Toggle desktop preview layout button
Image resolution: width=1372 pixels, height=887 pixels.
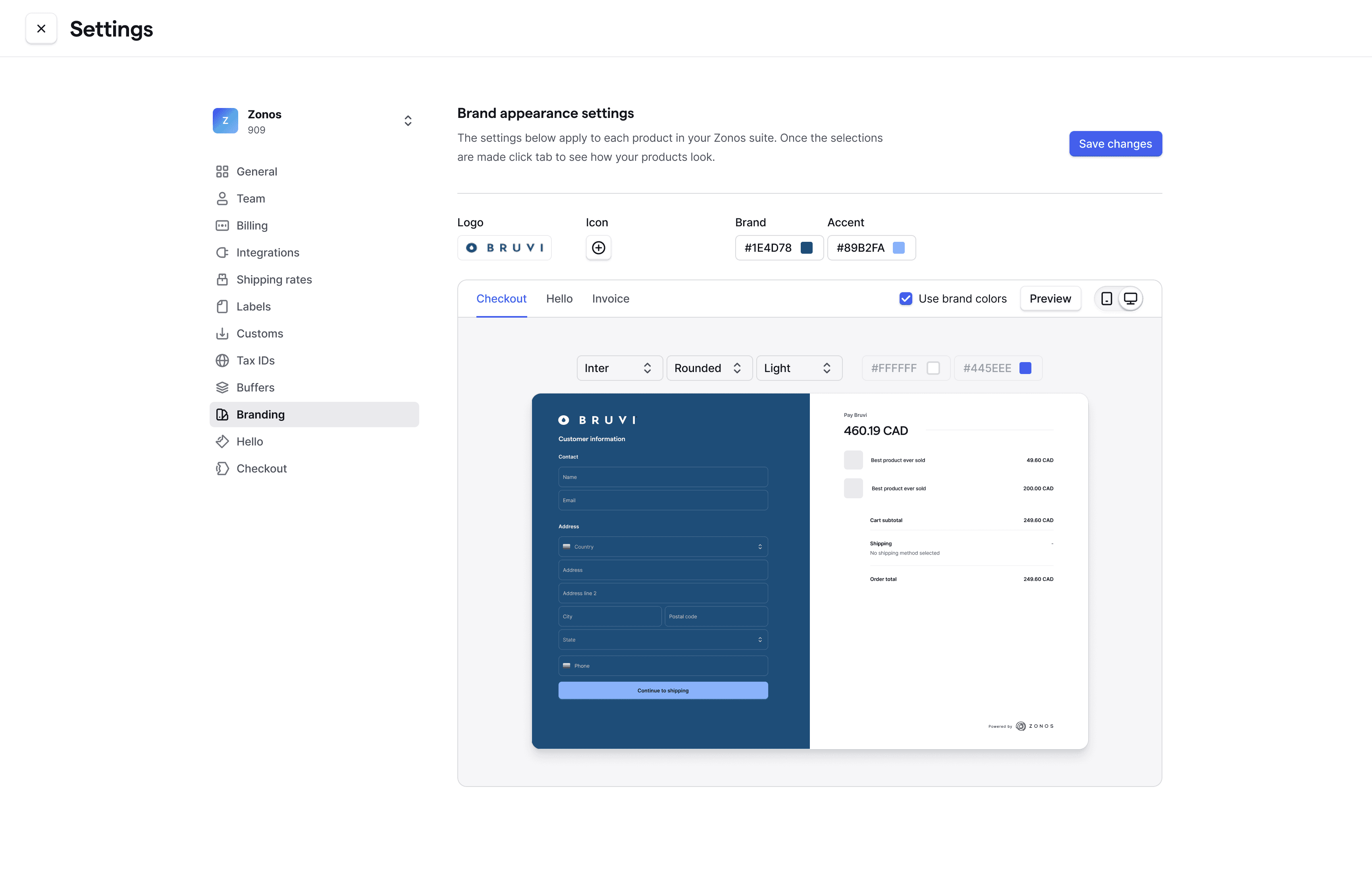(x=1131, y=297)
